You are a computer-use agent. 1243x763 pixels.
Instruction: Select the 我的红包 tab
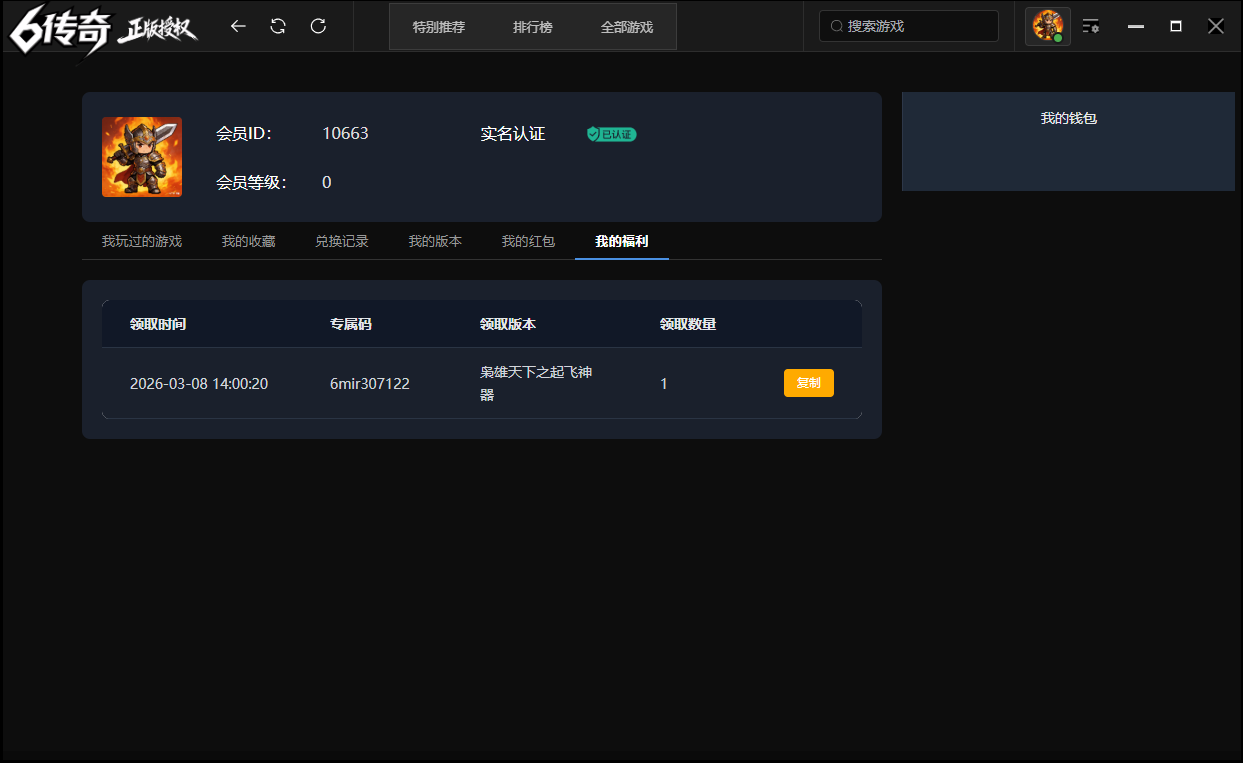528,240
